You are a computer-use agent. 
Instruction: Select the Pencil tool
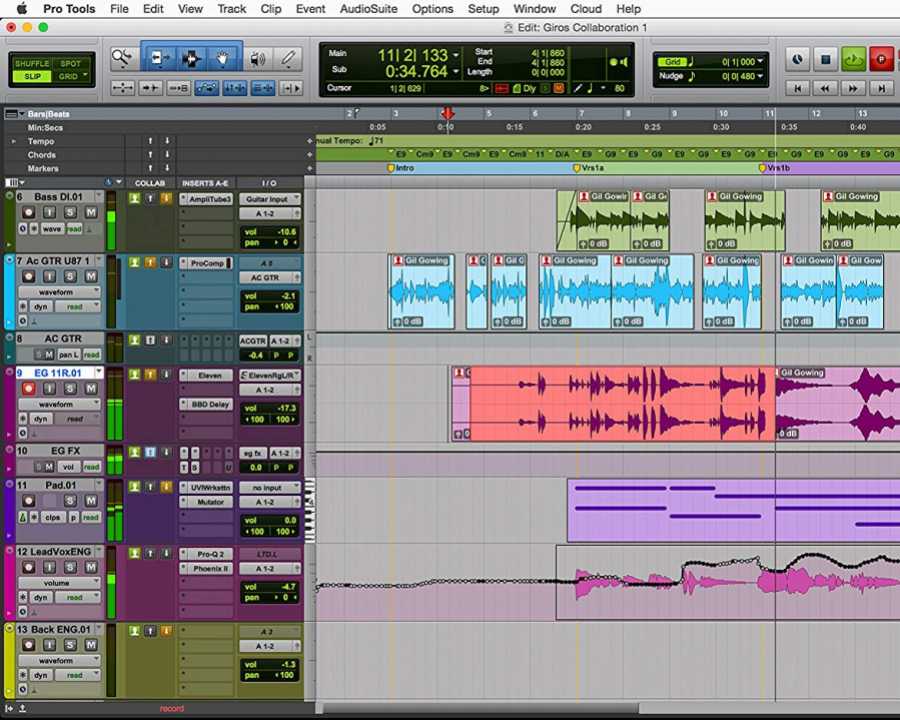click(x=289, y=59)
